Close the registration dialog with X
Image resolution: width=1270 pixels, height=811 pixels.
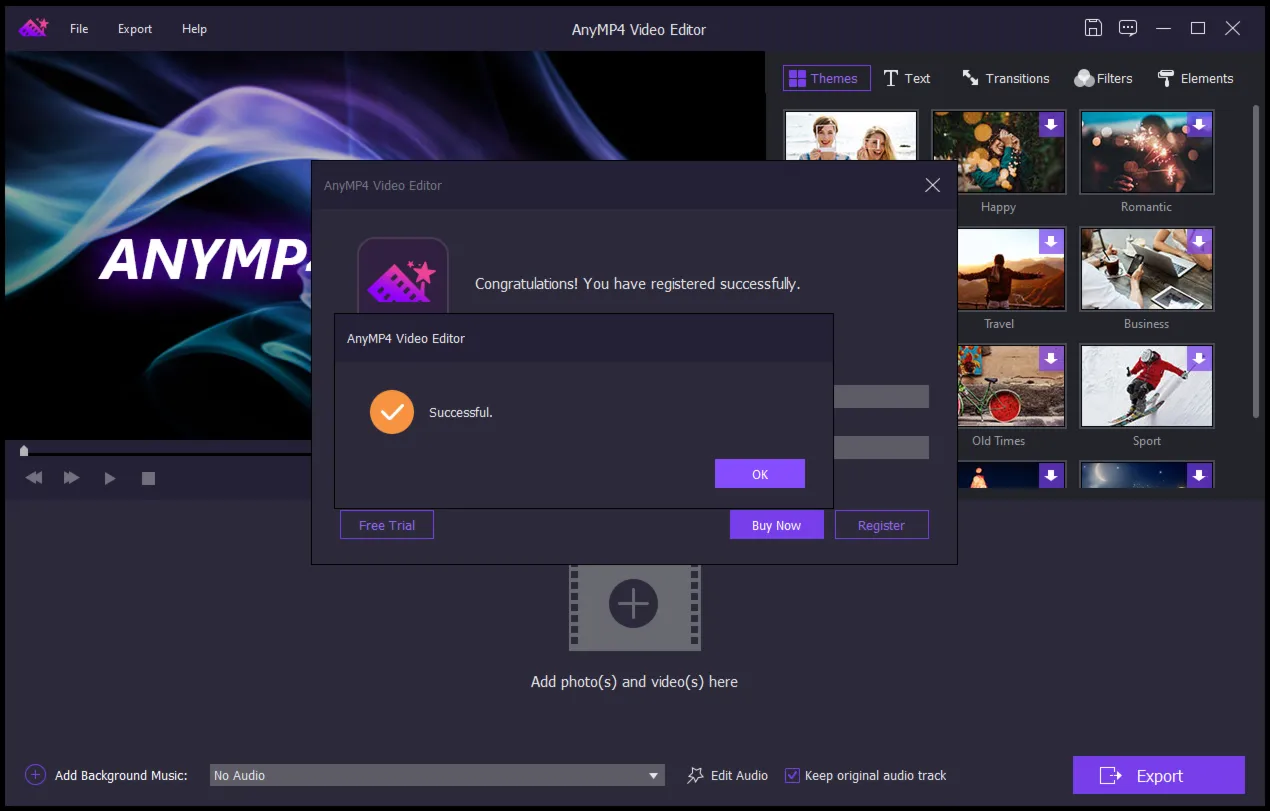pos(932,185)
